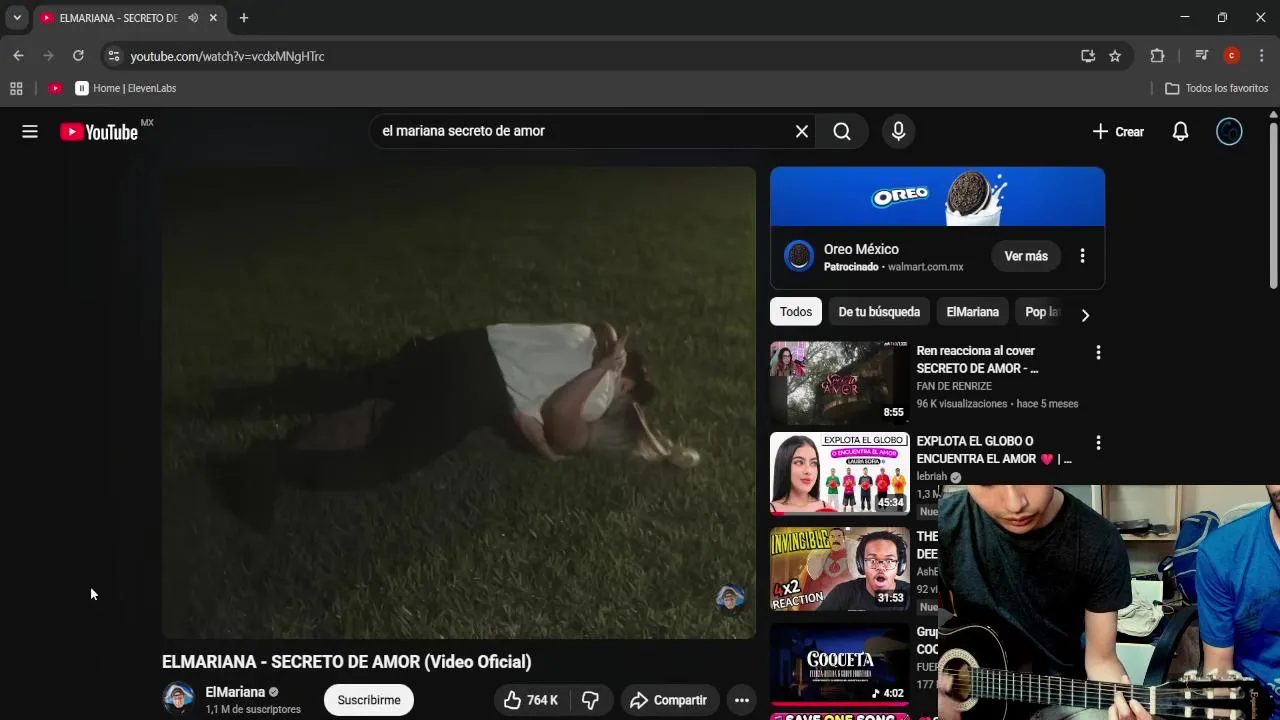Open options for EXPLOTA EL GLOBO video
Image resolution: width=1280 pixels, height=720 pixels.
pos(1098,443)
